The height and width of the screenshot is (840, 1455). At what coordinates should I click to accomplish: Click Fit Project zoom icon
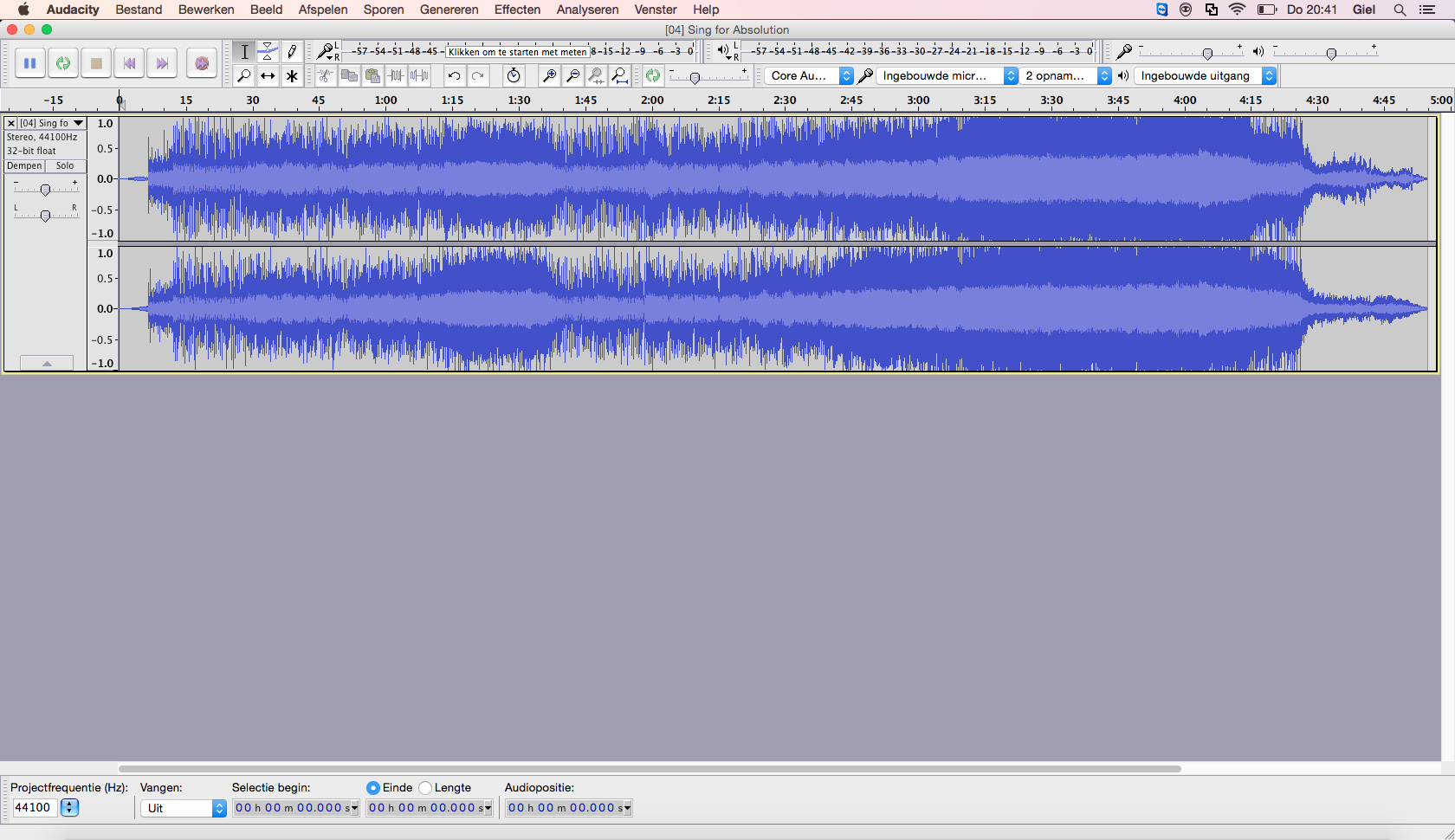pos(619,75)
